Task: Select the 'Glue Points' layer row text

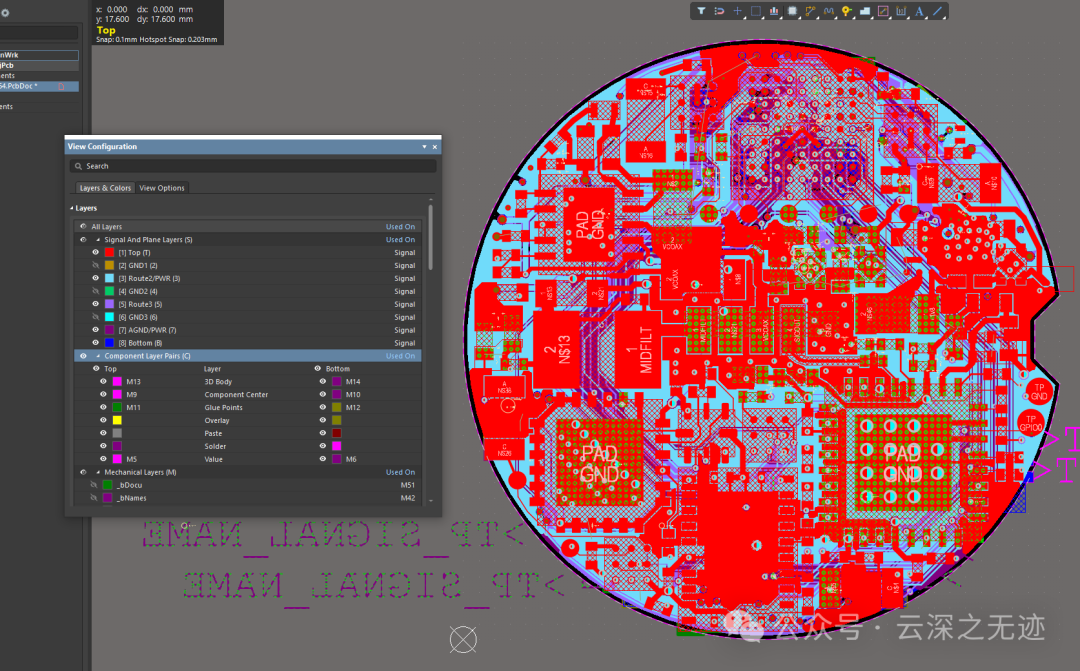Action: [223, 408]
